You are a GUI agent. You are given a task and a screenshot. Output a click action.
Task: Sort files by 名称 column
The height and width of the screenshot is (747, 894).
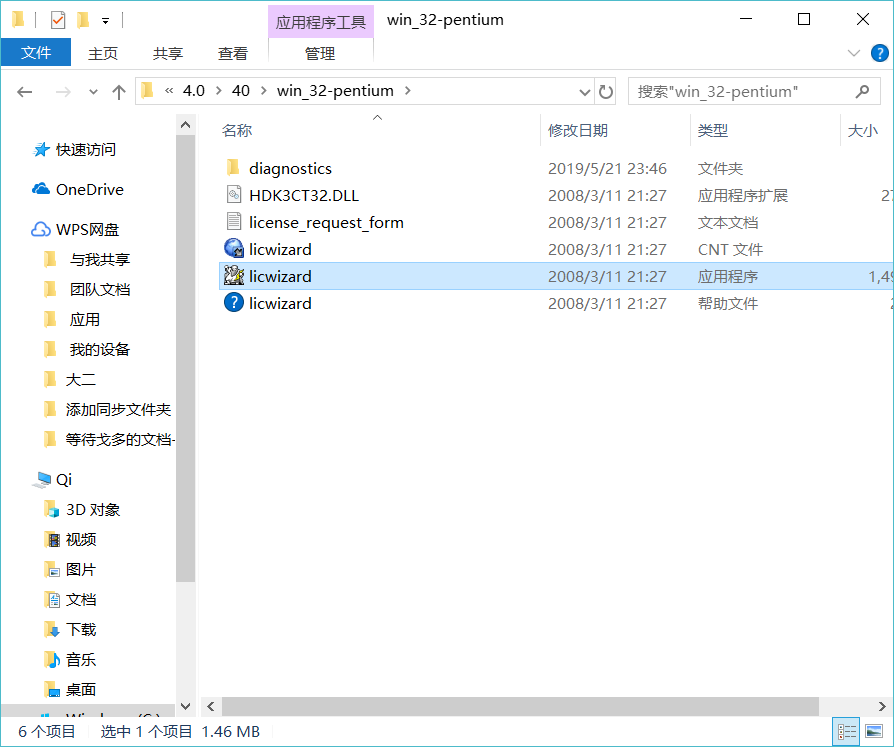(x=237, y=131)
